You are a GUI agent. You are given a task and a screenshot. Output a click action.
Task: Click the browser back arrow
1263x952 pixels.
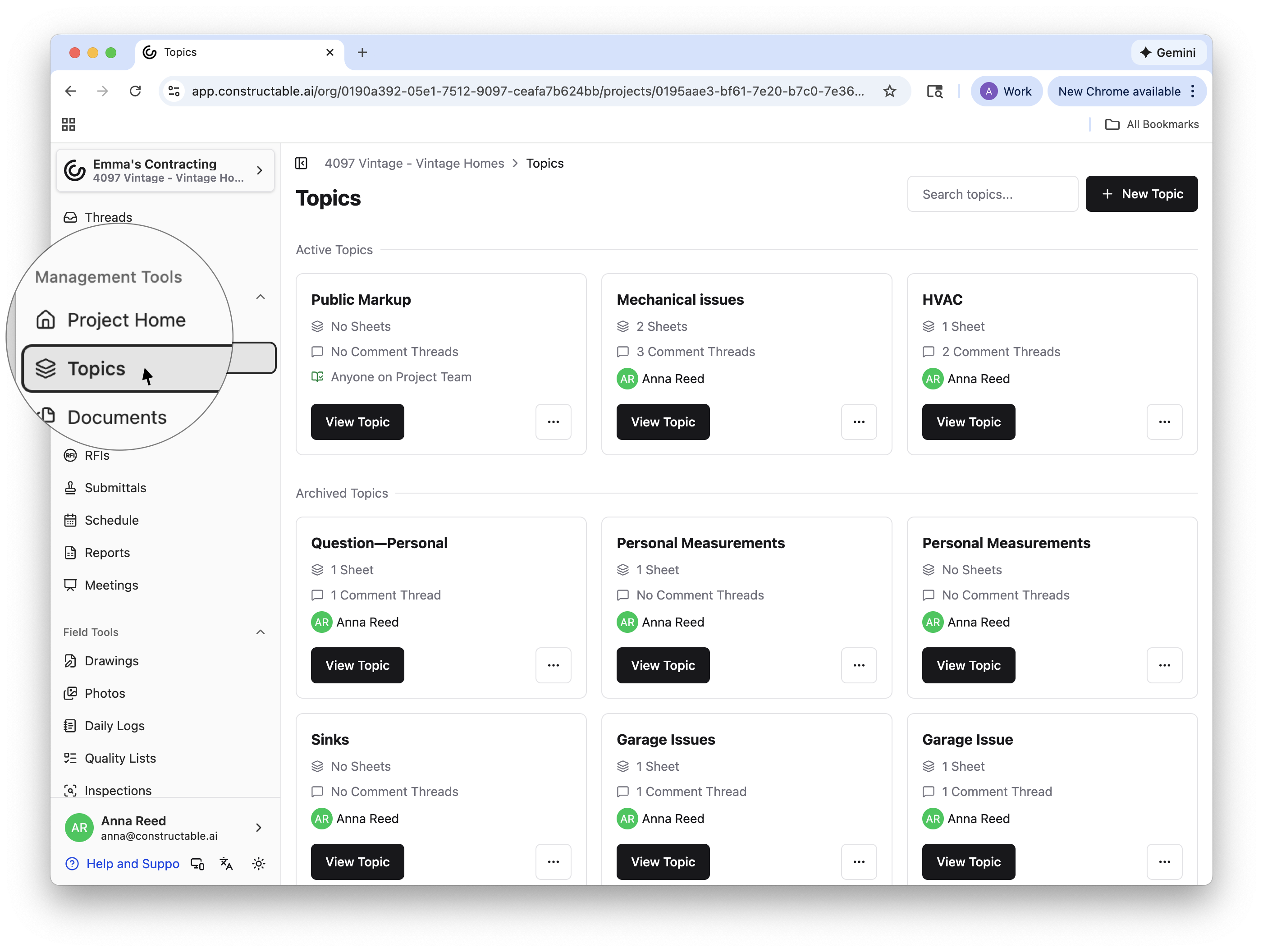(x=70, y=91)
